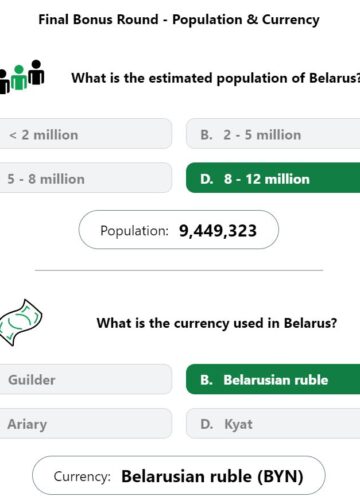Pick the Ariary currency option

click(x=86, y=424)
